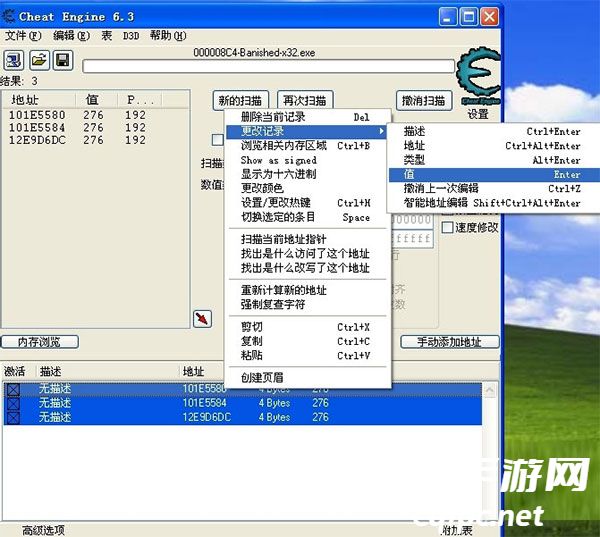
Task: Open the 帮助(H) menu
Action: (x=168, y=36)
